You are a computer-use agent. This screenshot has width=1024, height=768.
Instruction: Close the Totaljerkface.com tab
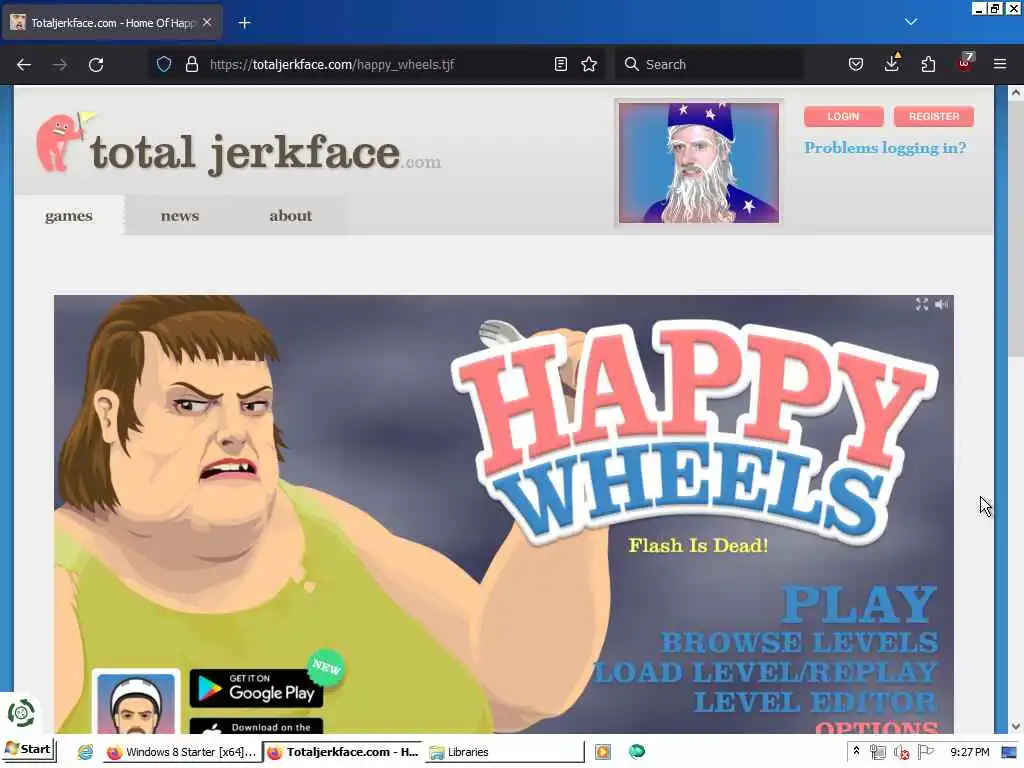coord(207,22)
